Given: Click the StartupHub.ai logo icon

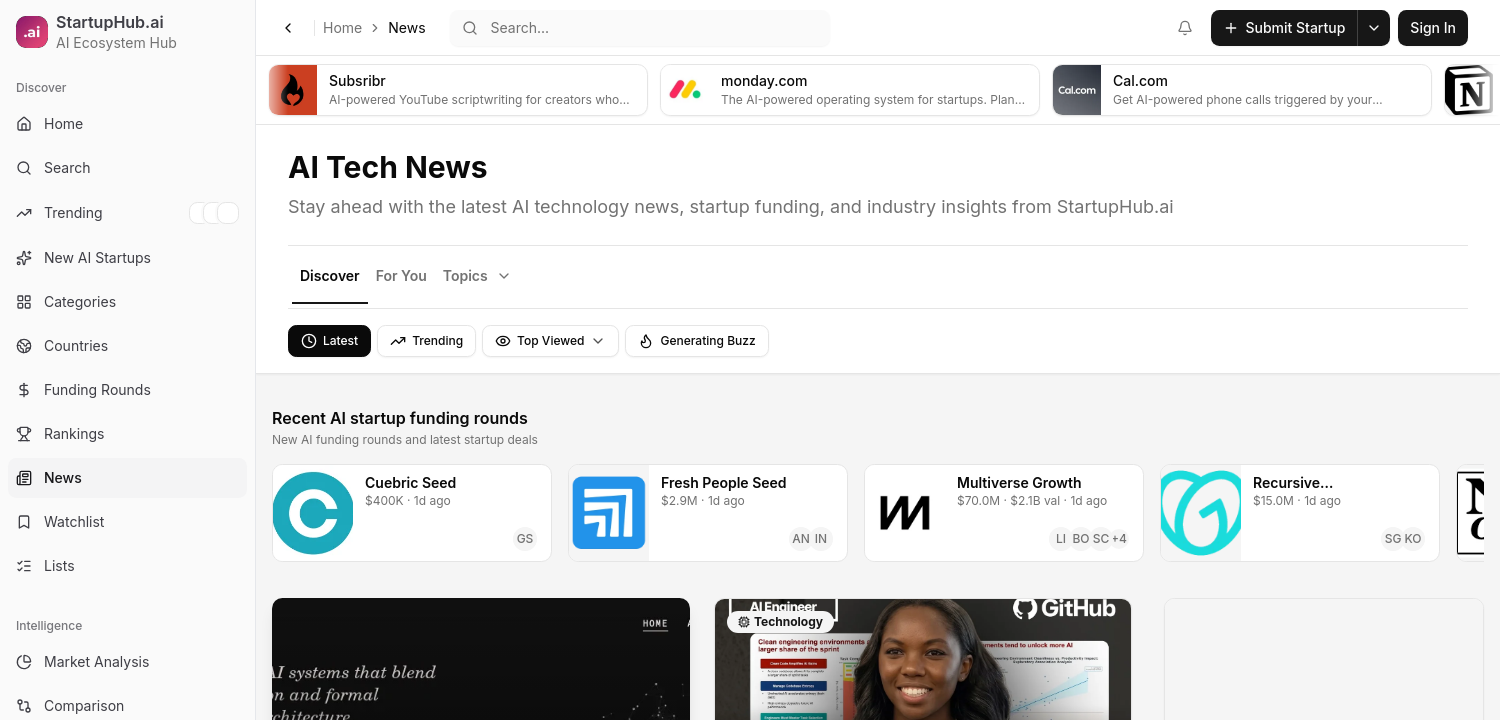Looking at the screenshot, I should 32,32.
